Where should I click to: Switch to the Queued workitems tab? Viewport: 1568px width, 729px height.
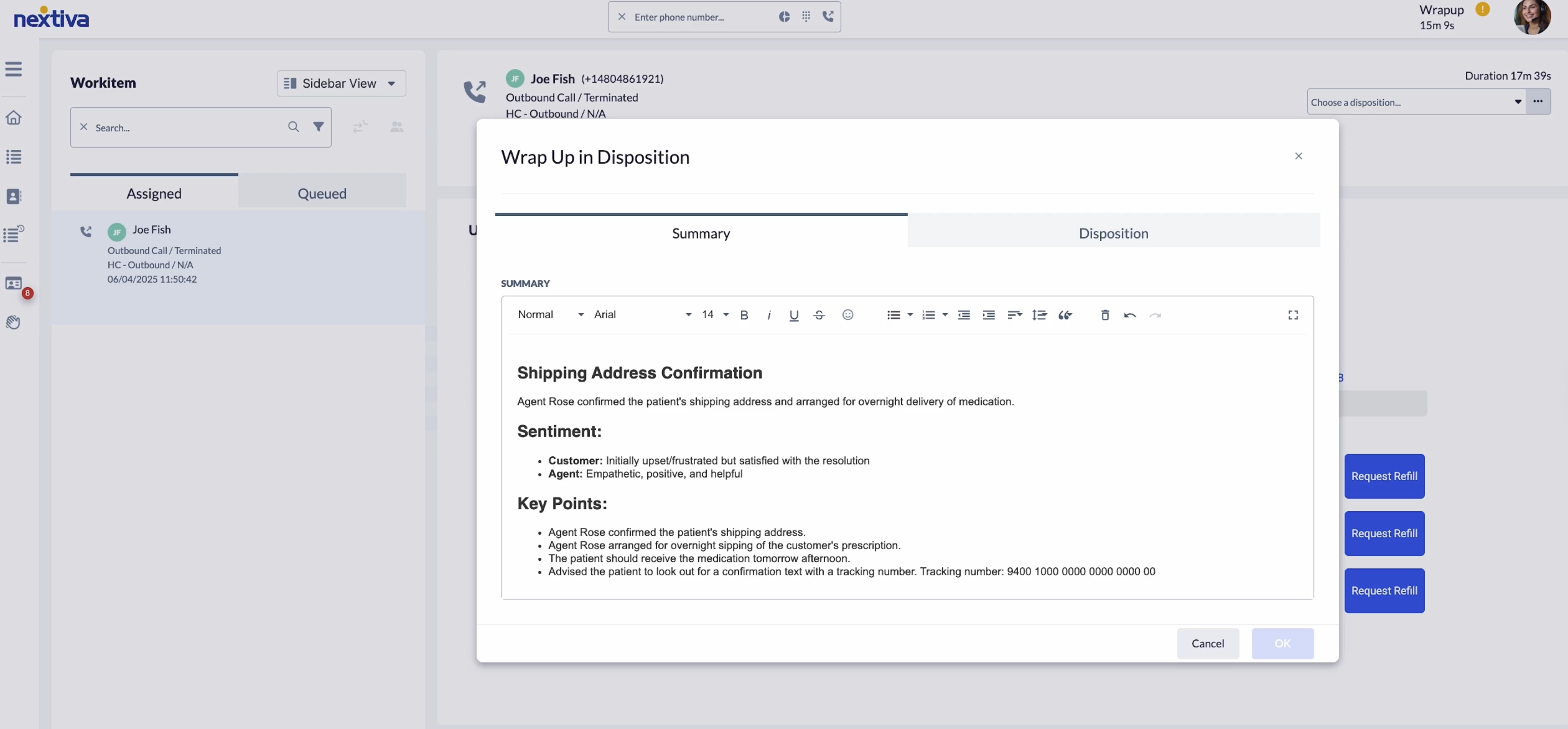pyautogui.click(x=322, y=194)
